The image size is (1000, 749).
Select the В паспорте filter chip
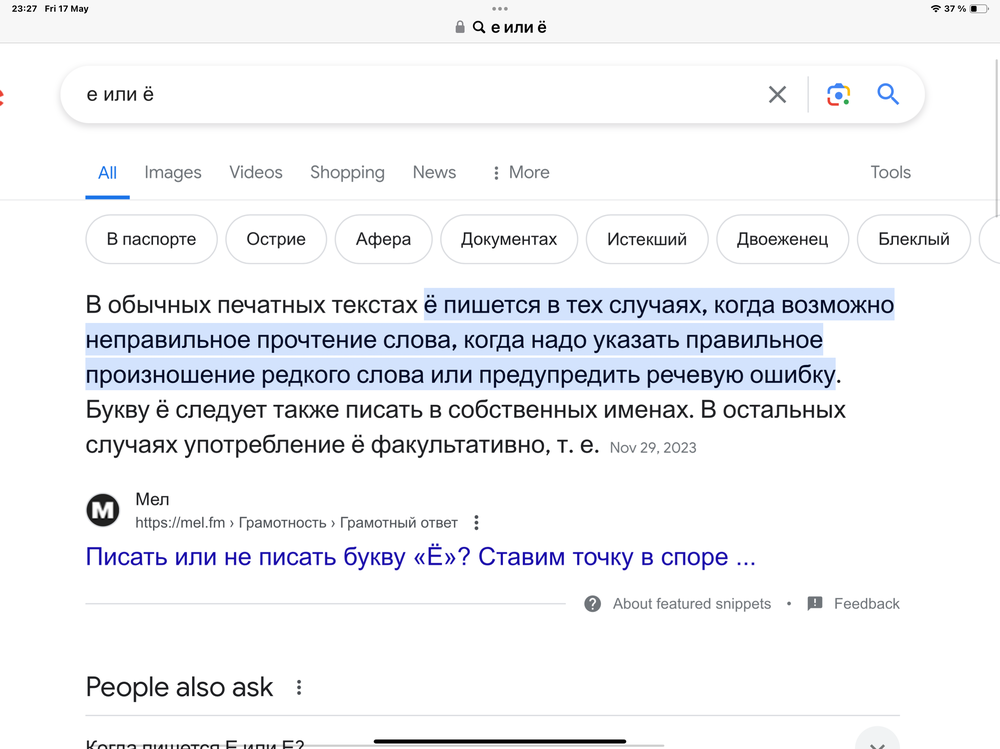click(x=151, y=239)
